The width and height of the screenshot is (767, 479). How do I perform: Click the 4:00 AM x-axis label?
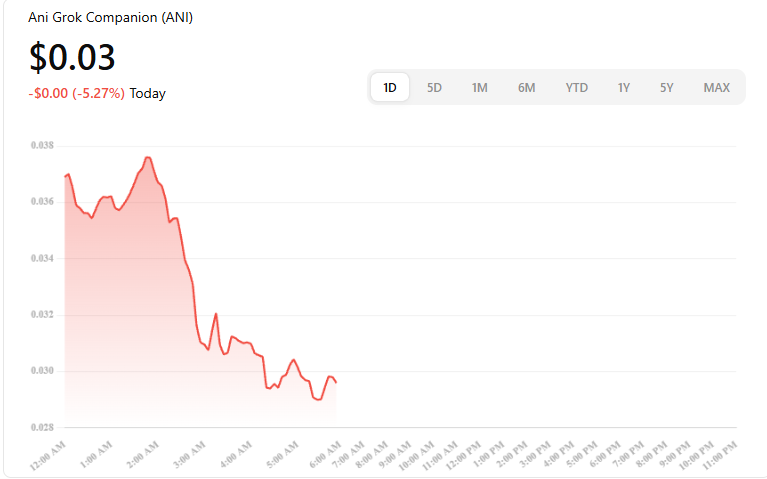pos(235,455)
